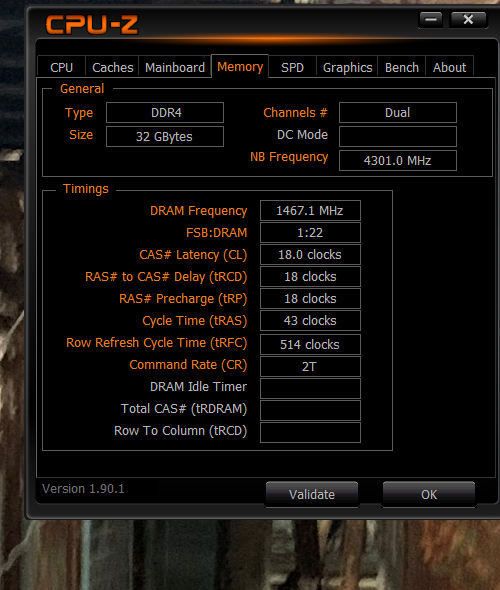Click the RAS# to CAS# Delay label
This screenshot has width=500, height=590.
166,277
